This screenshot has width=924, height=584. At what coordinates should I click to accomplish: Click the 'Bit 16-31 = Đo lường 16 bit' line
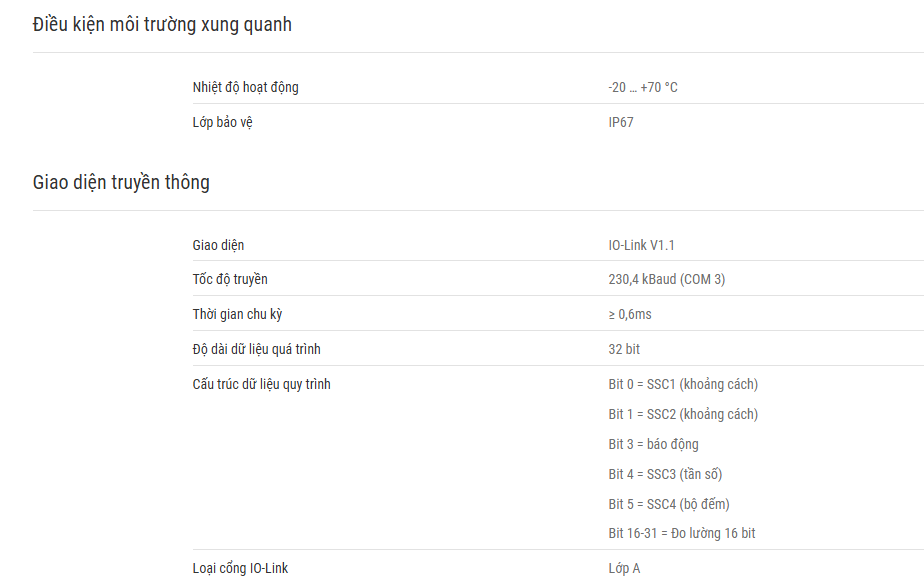(x=681, y=533)
